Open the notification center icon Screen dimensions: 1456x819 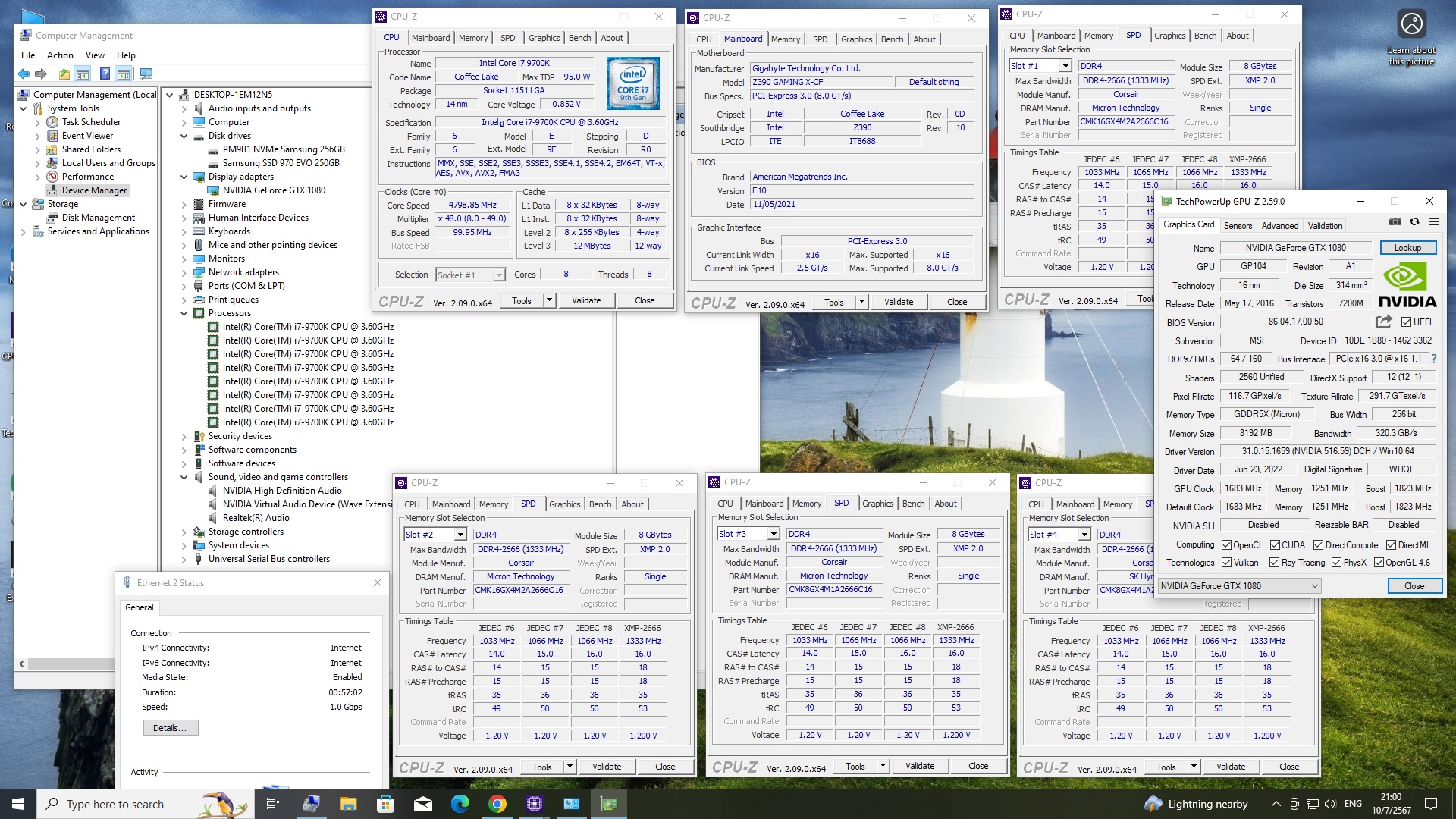click(1431, 804)
